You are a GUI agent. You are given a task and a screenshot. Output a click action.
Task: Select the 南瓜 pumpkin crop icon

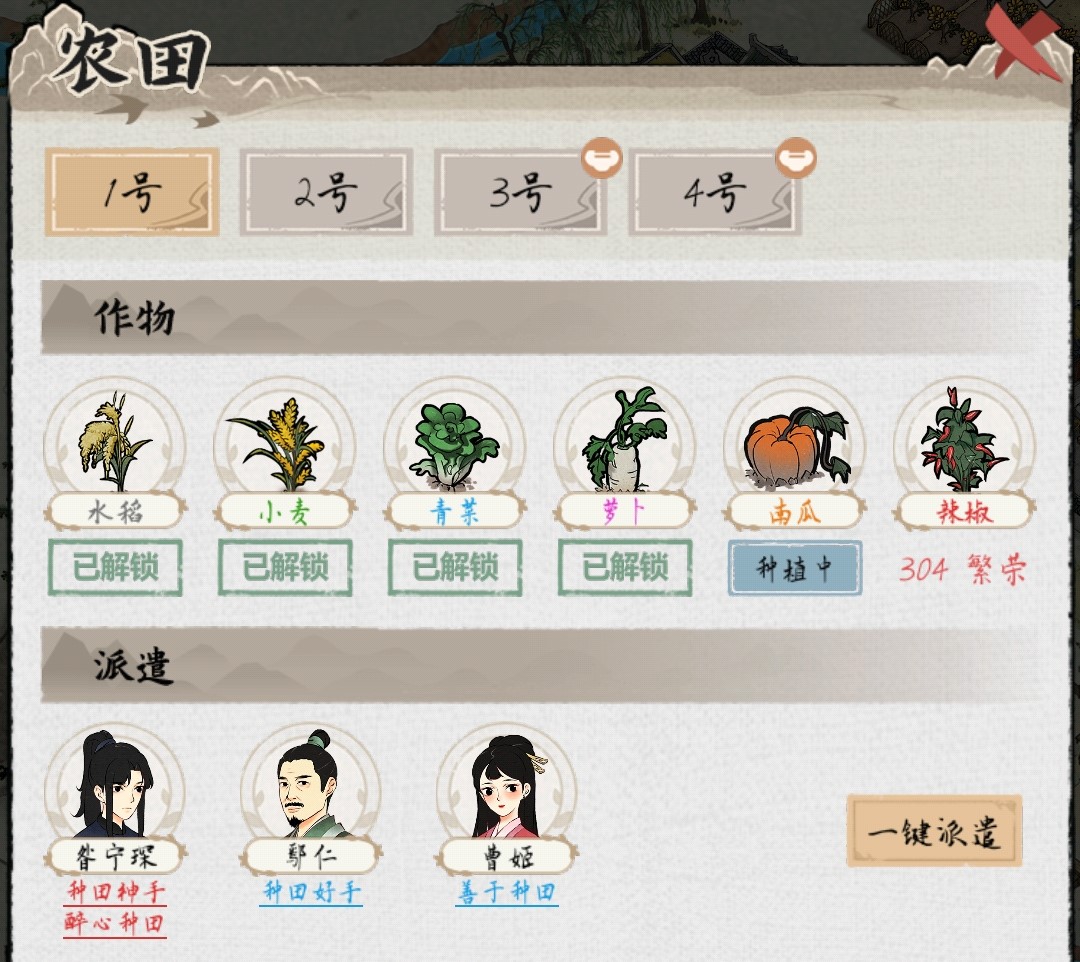794,444
